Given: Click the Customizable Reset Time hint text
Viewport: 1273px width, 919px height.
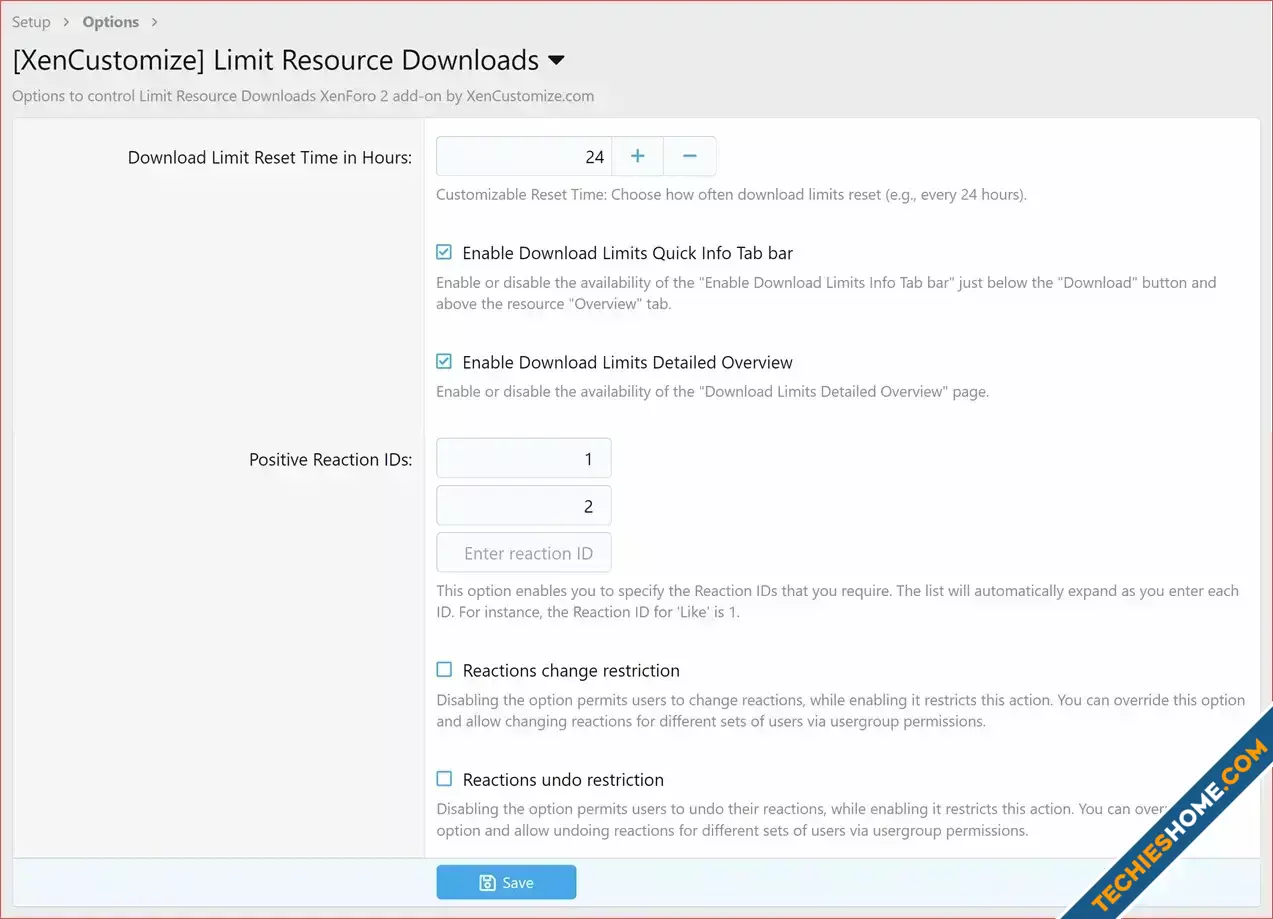Looking at the screenshot, I should pos(731,195).
